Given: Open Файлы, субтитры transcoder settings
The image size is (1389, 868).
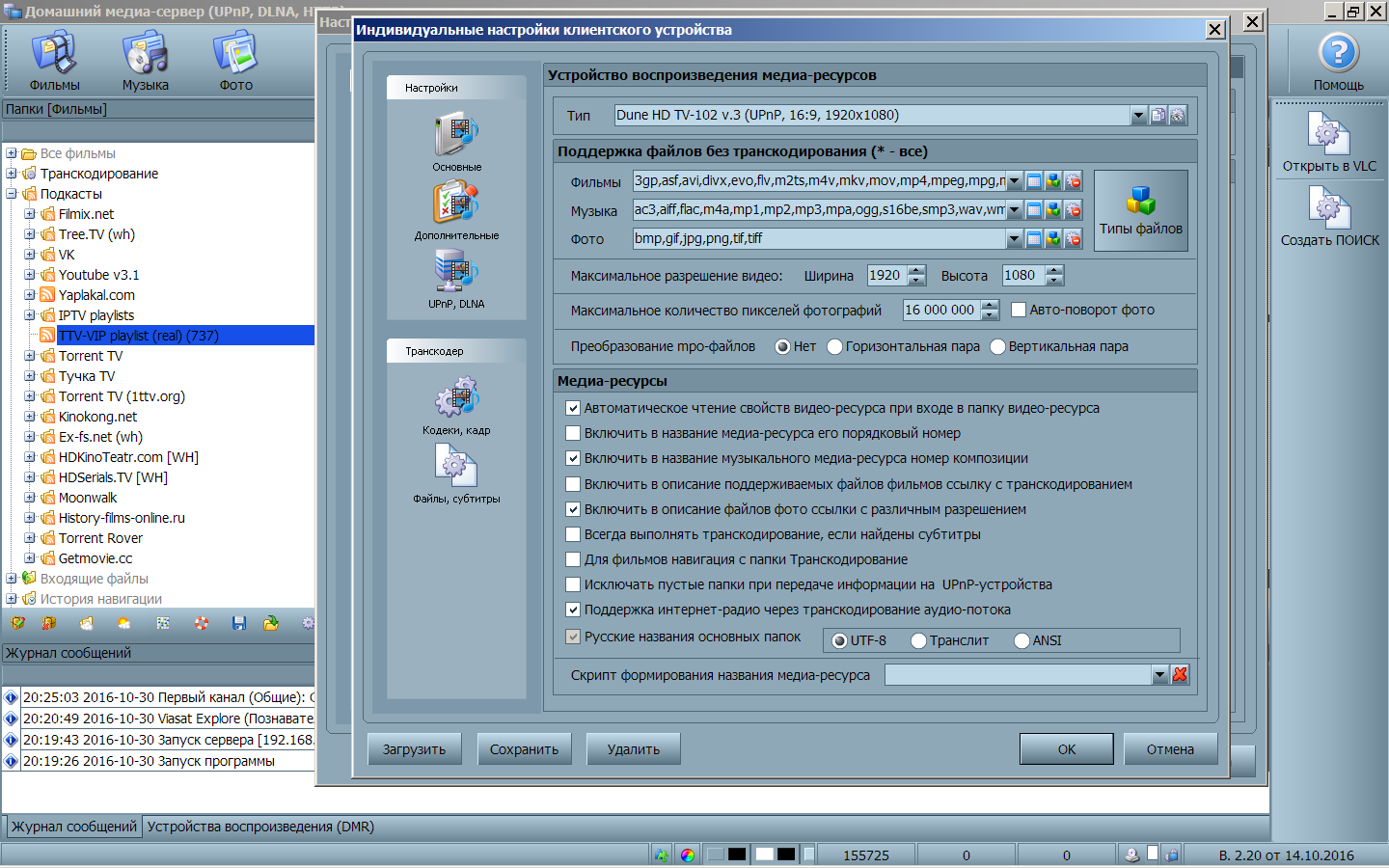Looking at the screenshot, I should [456, 468].
